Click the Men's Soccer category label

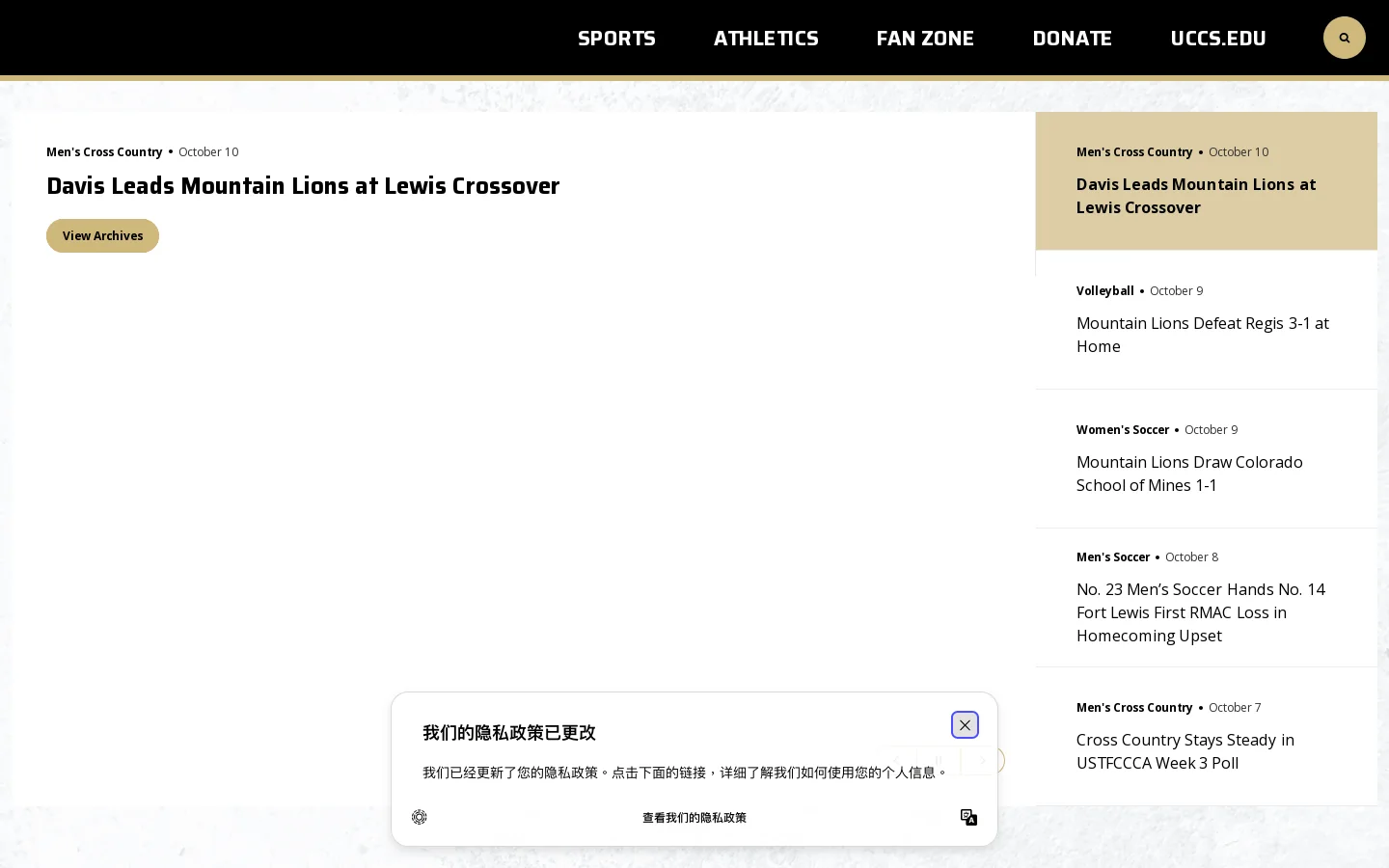(1113, 556)
